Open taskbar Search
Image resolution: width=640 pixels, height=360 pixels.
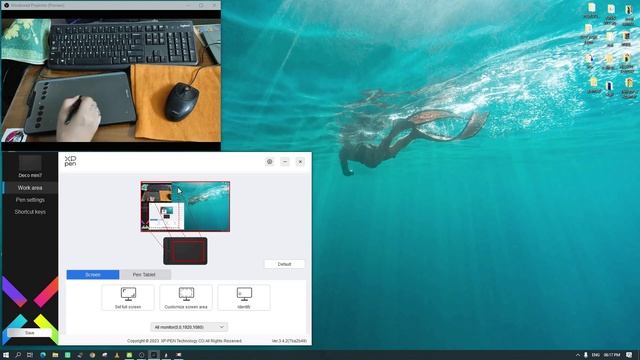tap(18, 355)
